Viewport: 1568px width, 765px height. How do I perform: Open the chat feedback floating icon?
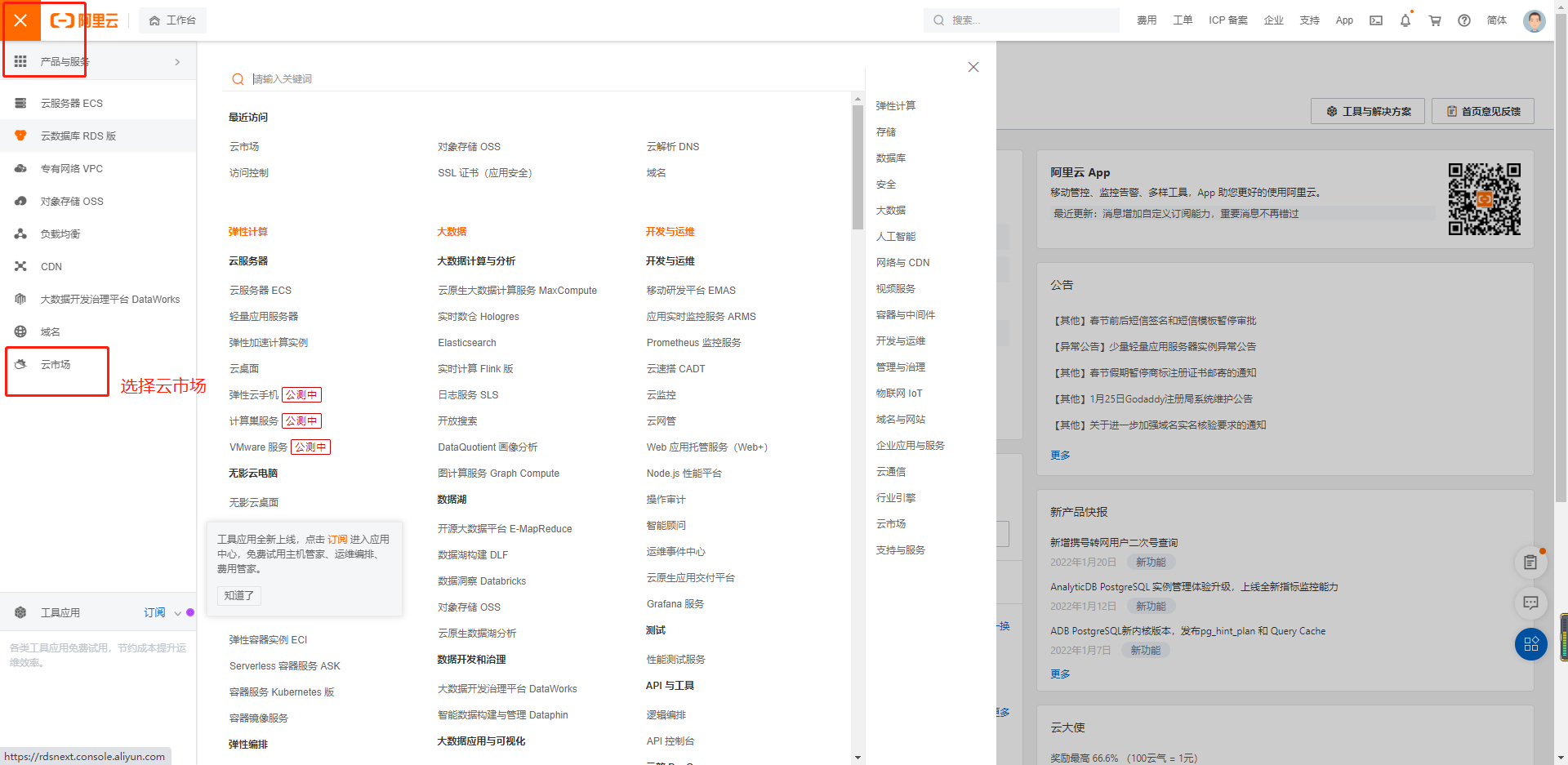coord(1531,603)
